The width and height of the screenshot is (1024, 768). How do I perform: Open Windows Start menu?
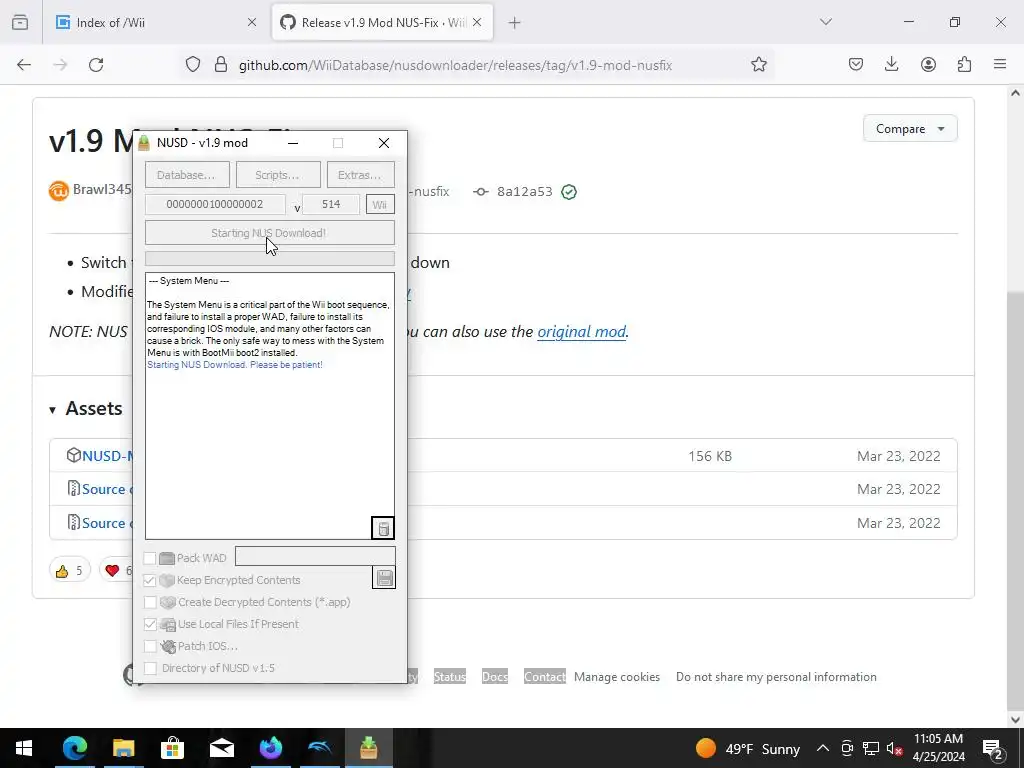click(24, 748)
